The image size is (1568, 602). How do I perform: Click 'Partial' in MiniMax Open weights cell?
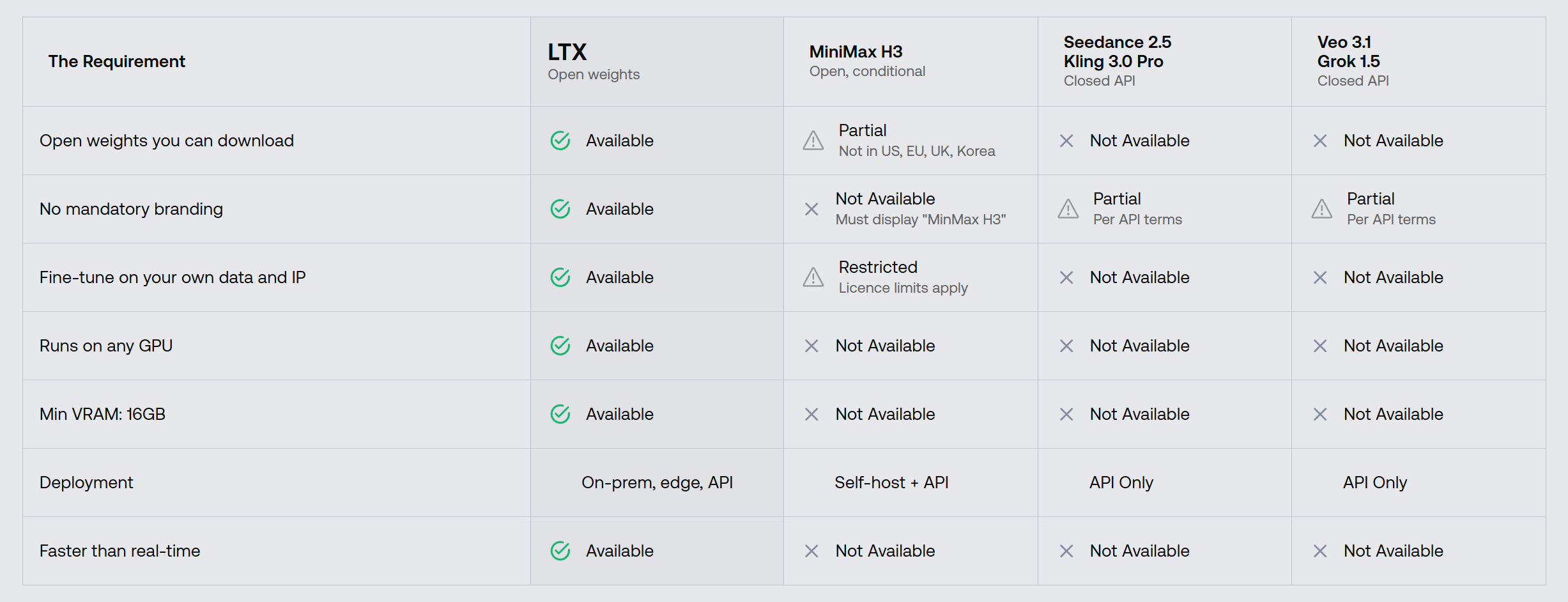click(x=863, y=130)
